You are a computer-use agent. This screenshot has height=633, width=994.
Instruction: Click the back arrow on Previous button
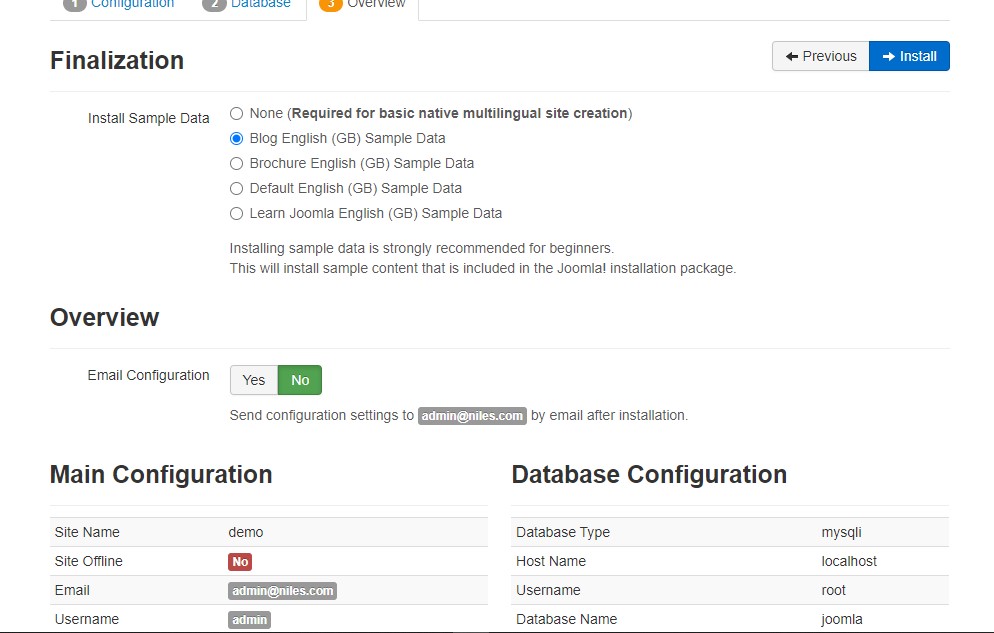793,56
